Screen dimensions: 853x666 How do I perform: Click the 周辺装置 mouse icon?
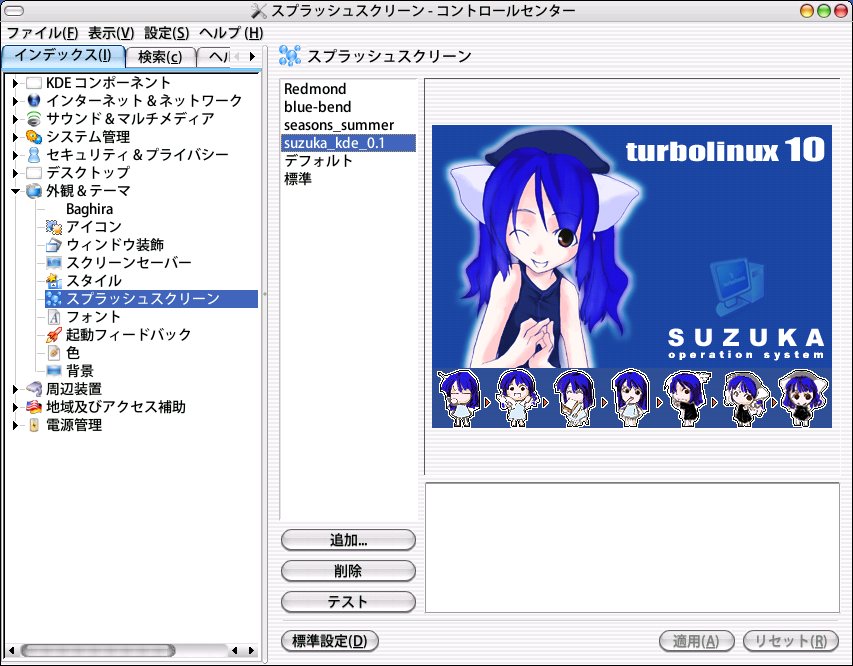click(34, 388)
